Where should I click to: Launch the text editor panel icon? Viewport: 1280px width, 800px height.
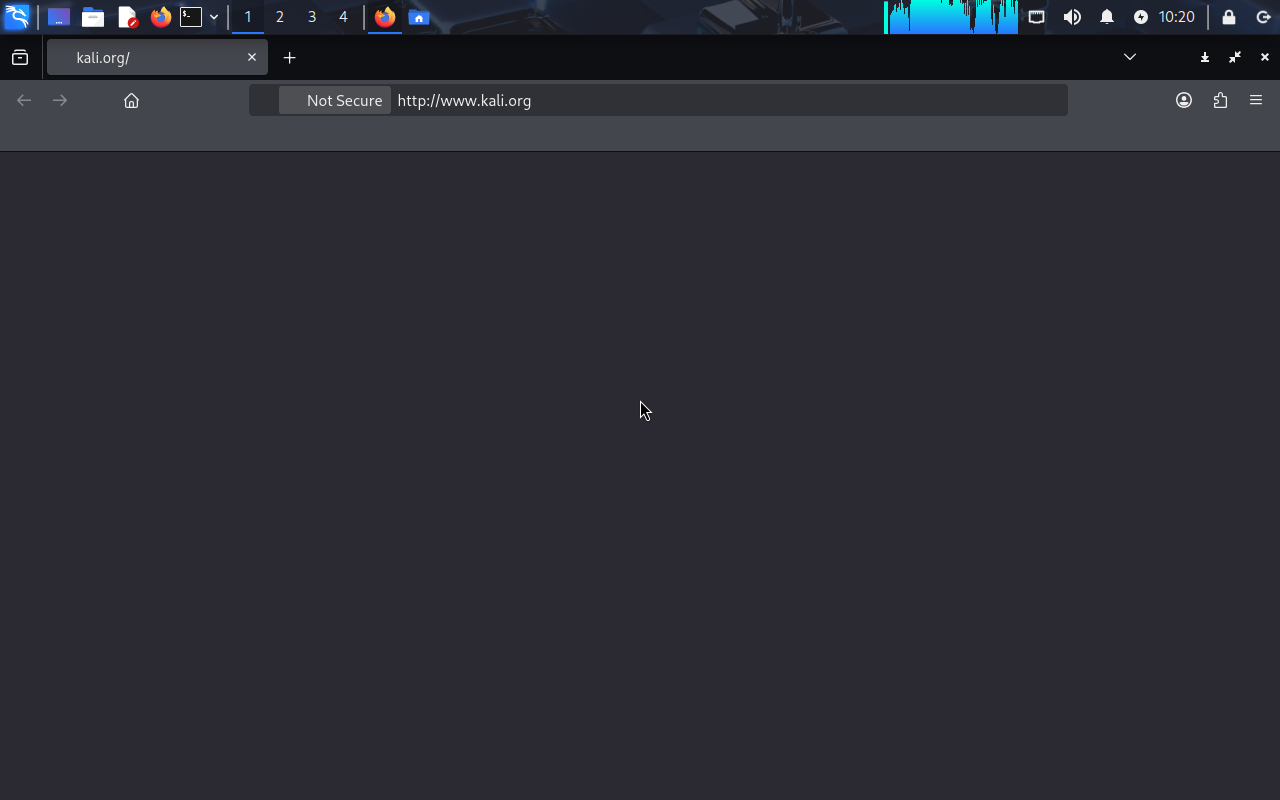point(127,17)
